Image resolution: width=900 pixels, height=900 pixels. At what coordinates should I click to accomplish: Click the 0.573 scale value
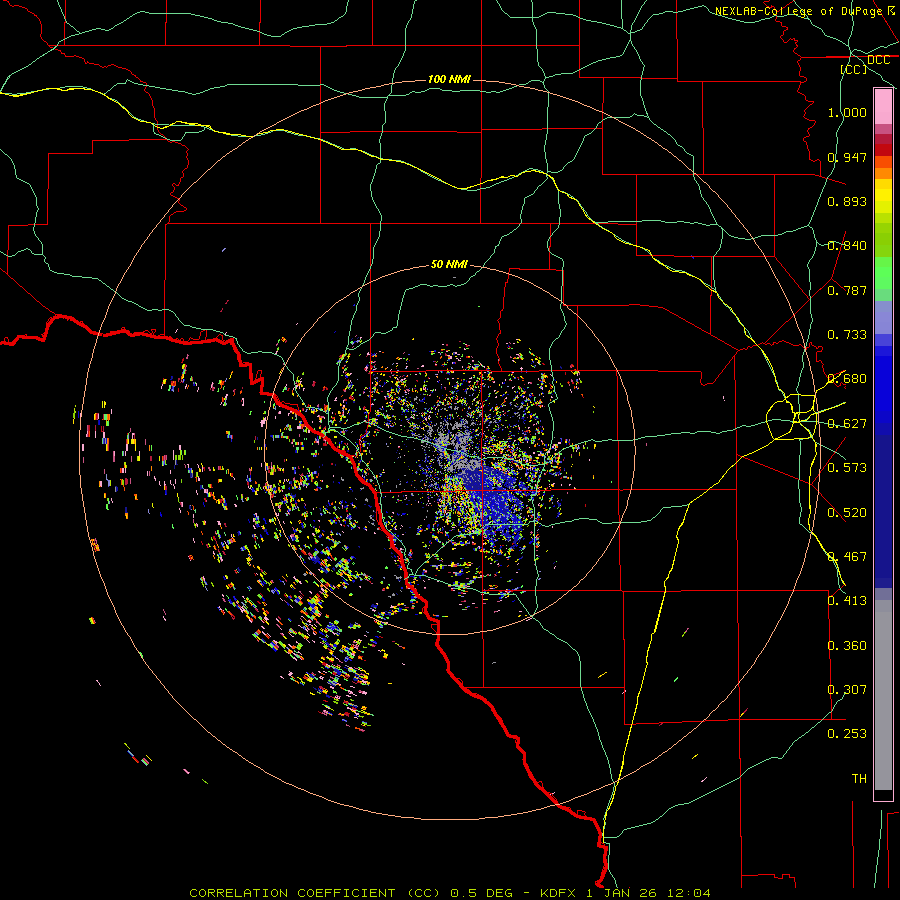click(847, 468)
